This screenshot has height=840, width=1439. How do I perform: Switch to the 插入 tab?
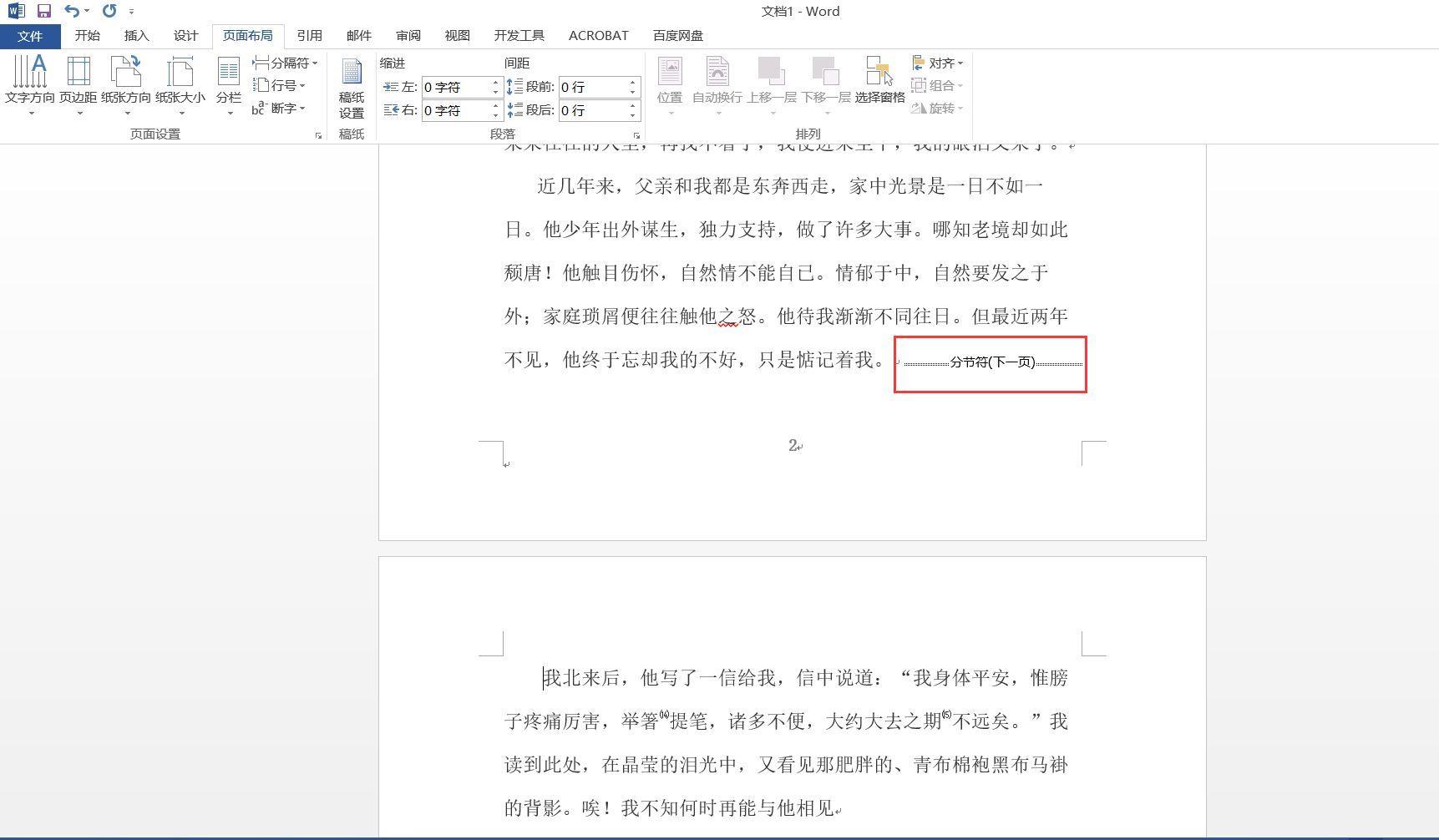point(136,36)
